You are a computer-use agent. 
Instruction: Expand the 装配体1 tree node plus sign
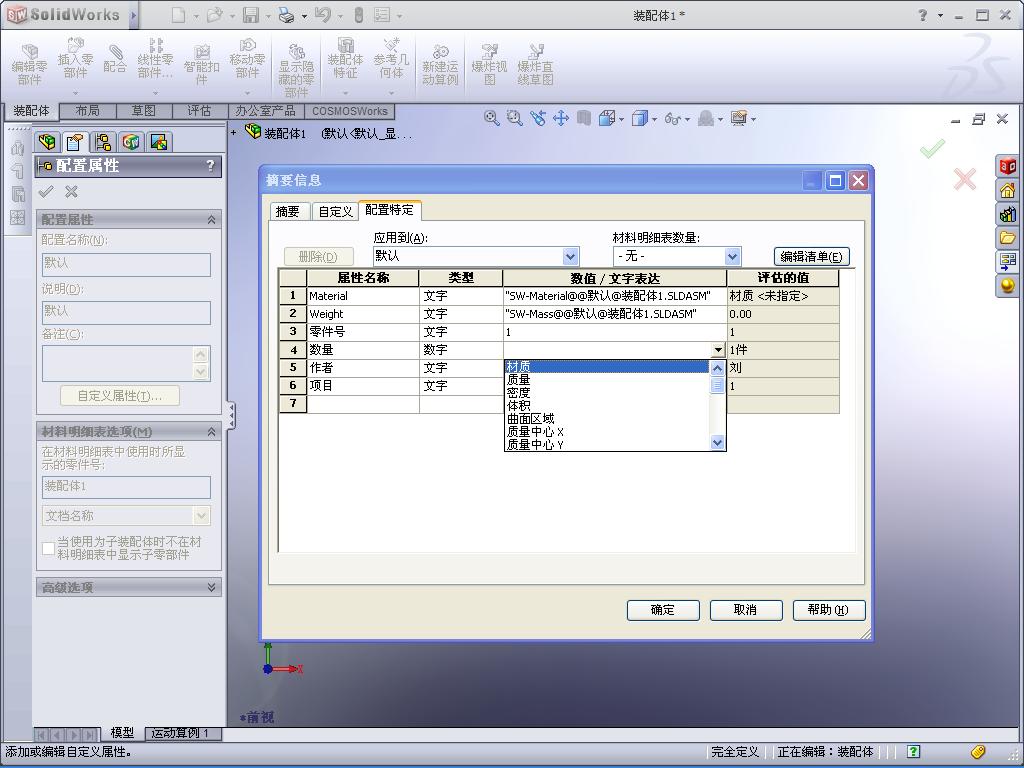pos(234,133)
